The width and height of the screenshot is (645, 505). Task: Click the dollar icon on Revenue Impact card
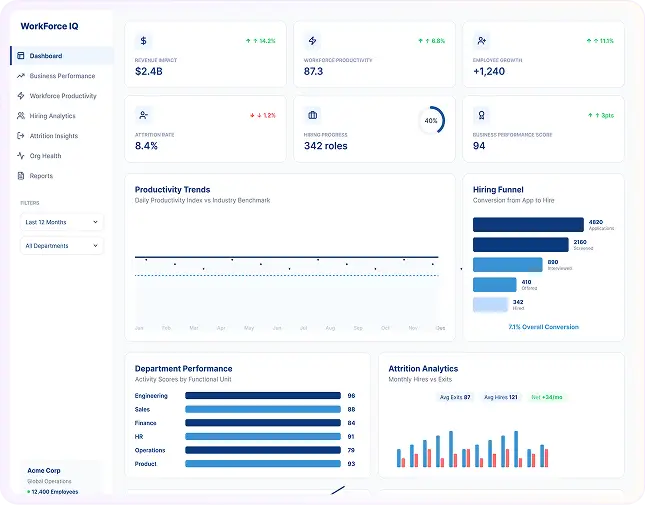pos(143,41)
